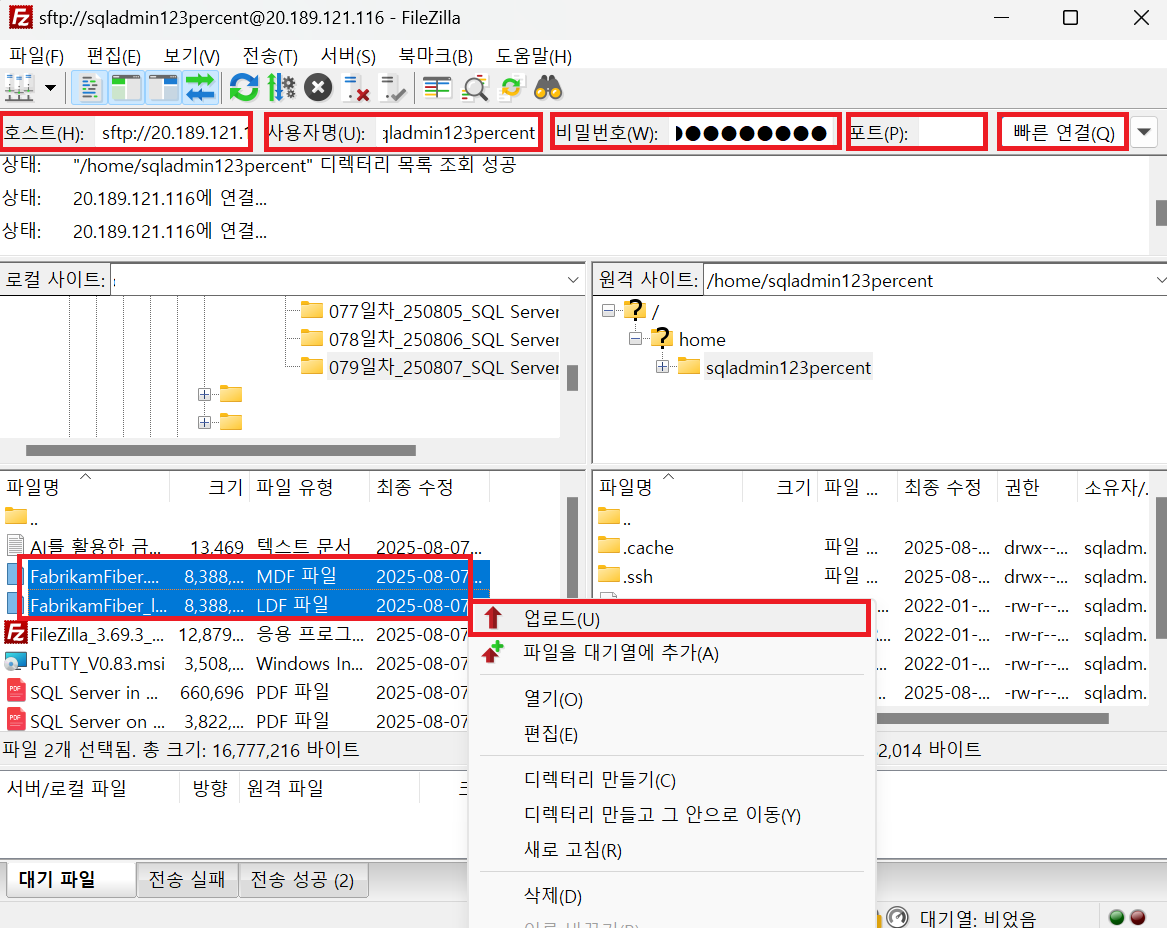Toggle synchronized browsing

point(511,88)
